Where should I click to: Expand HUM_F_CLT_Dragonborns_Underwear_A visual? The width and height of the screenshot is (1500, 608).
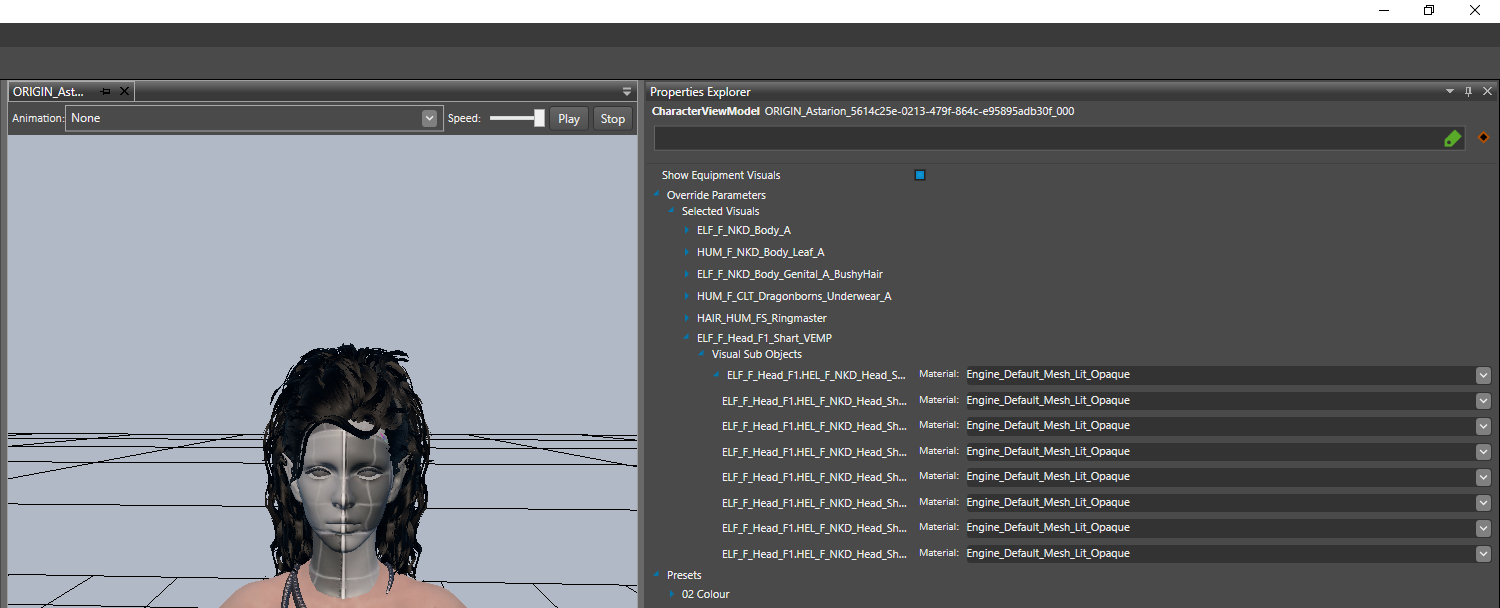click(x=687, y=296)
